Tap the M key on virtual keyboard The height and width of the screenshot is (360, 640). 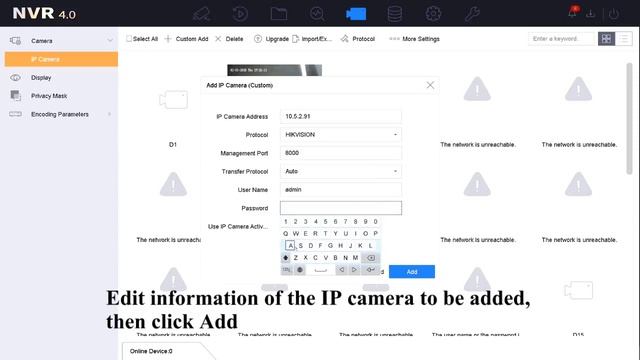tap(355, 258)
